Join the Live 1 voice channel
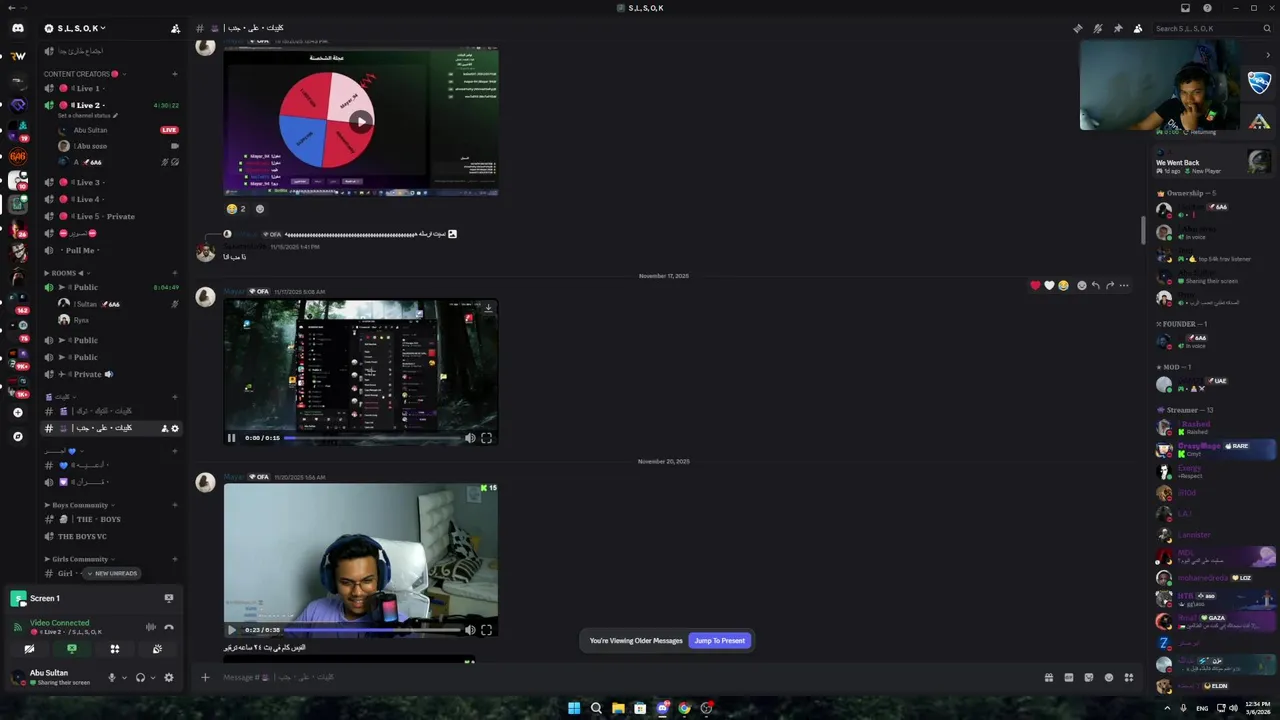1280x720 pixels. 112,88
